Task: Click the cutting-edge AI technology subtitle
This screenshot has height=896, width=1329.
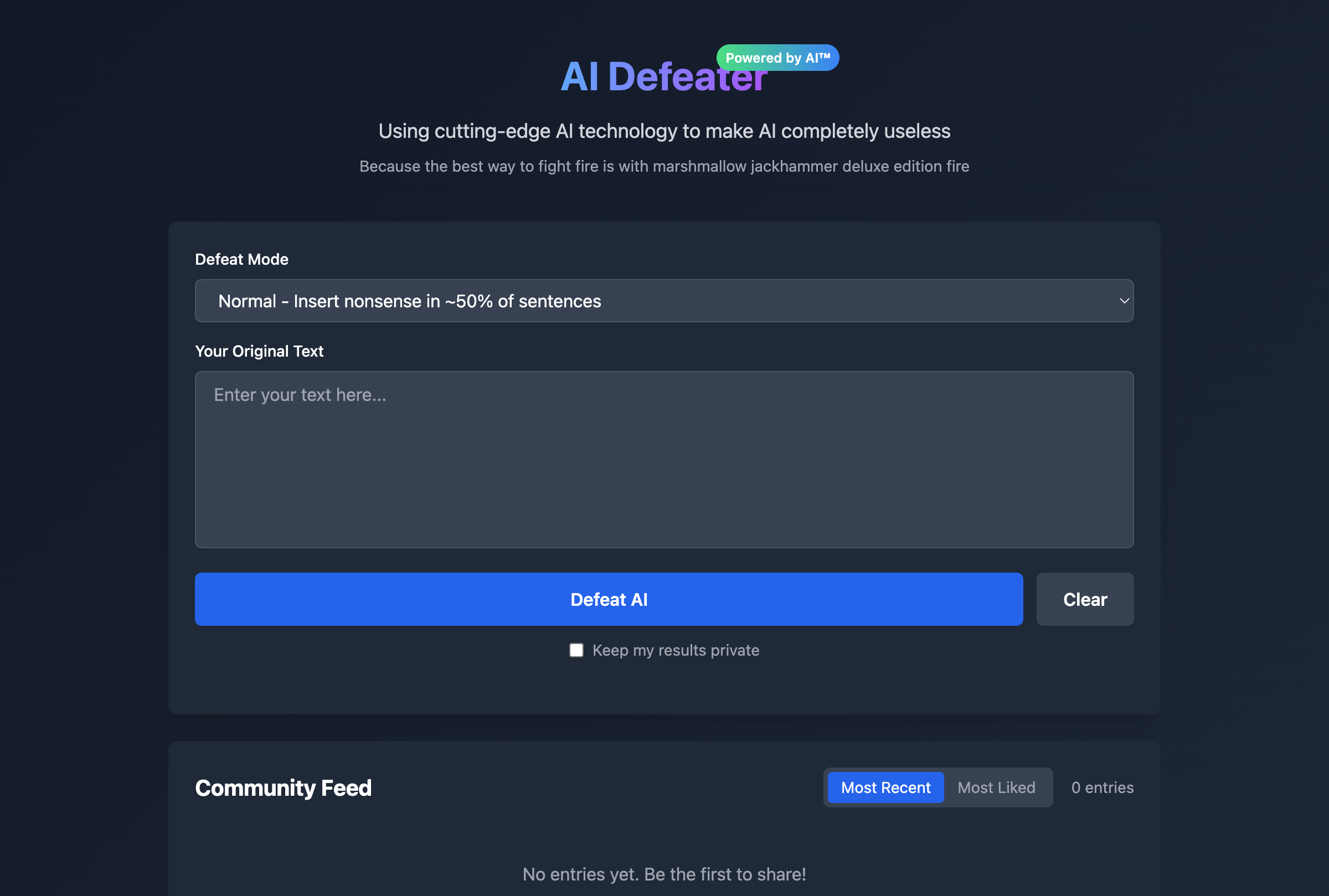Action: click(664, 130)
